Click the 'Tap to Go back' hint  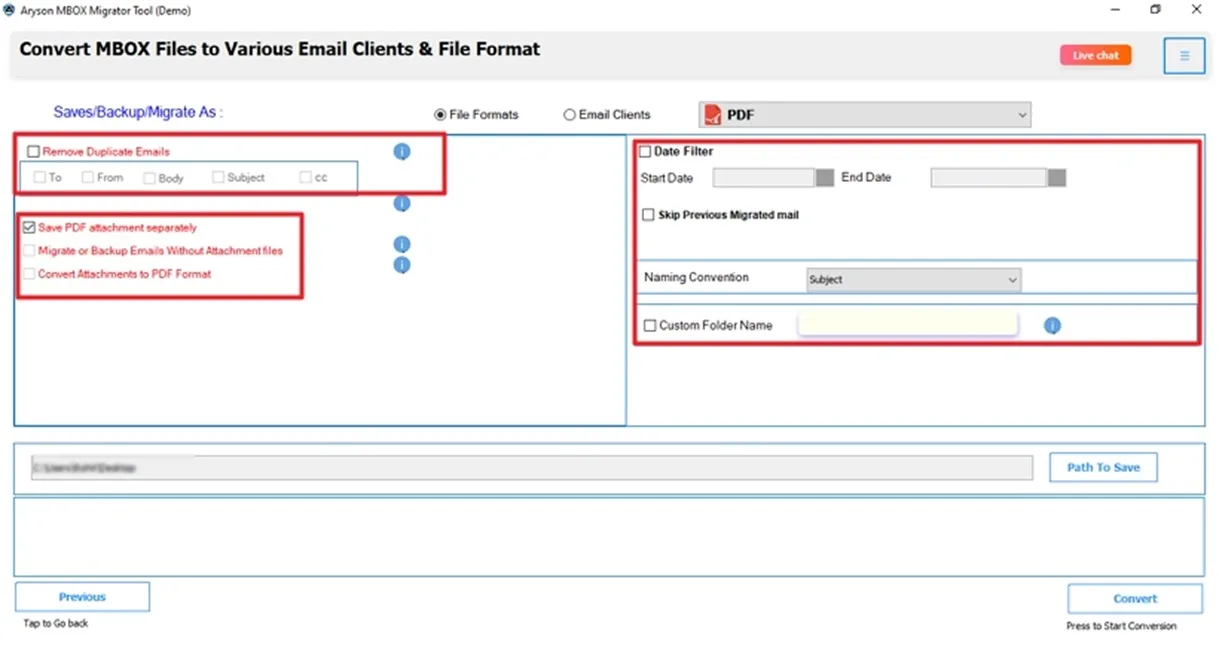point(56,623)
